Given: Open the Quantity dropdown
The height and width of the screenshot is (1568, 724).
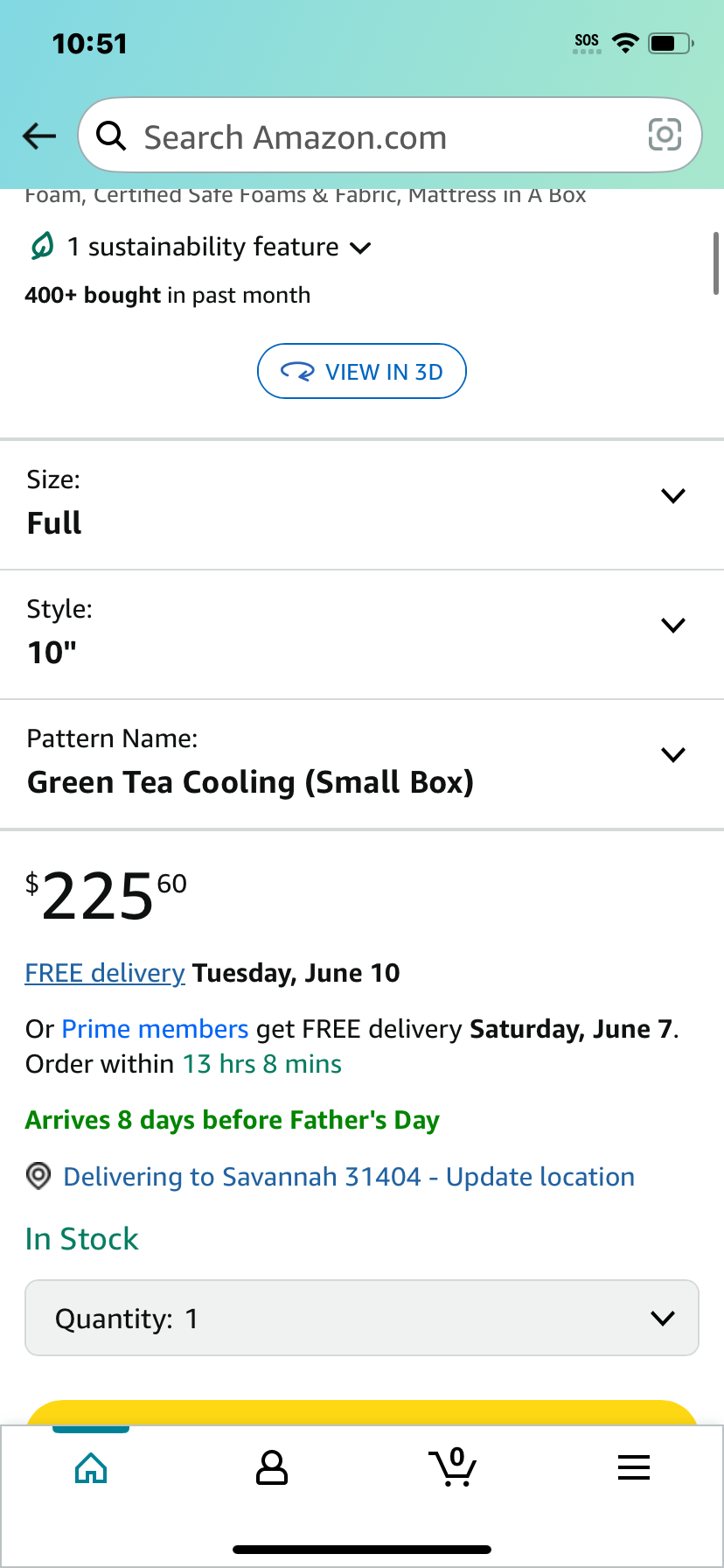Looking at the screenshot, I should click(362, 1318).
